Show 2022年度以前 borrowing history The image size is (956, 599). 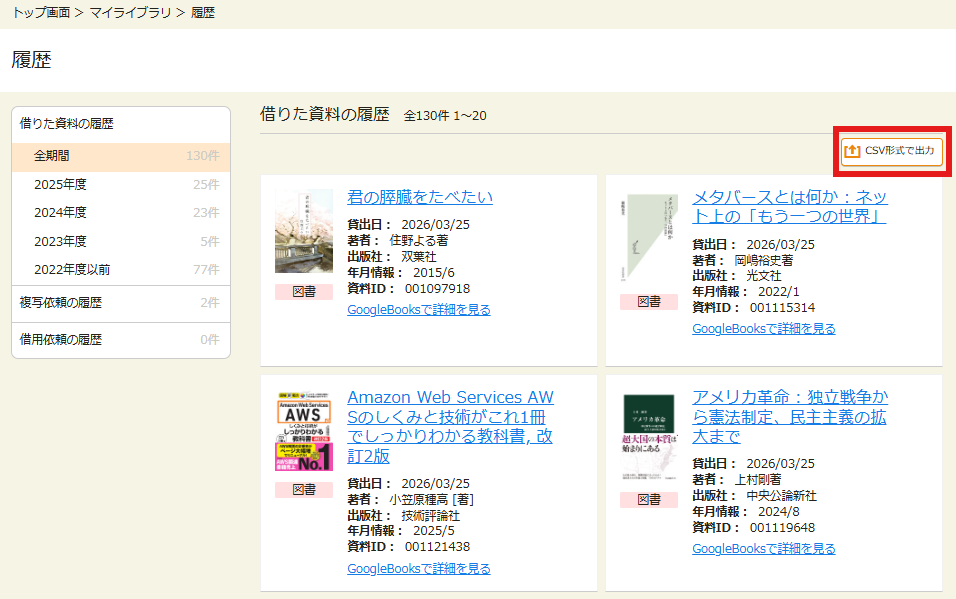pyautogui.click(x=72, y=269)
